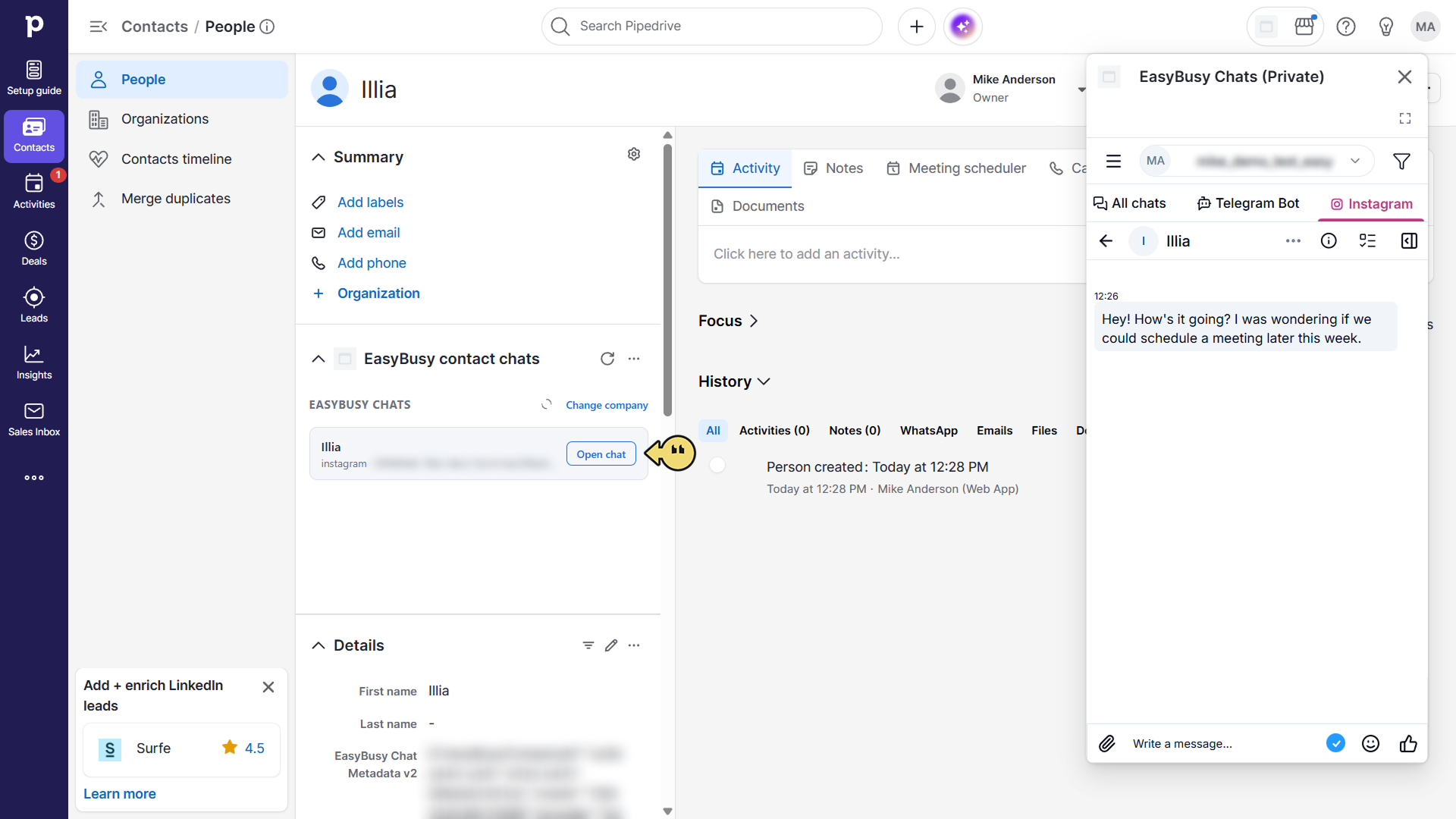
Task: Click Learn more link
Action: tap(120, 794)
